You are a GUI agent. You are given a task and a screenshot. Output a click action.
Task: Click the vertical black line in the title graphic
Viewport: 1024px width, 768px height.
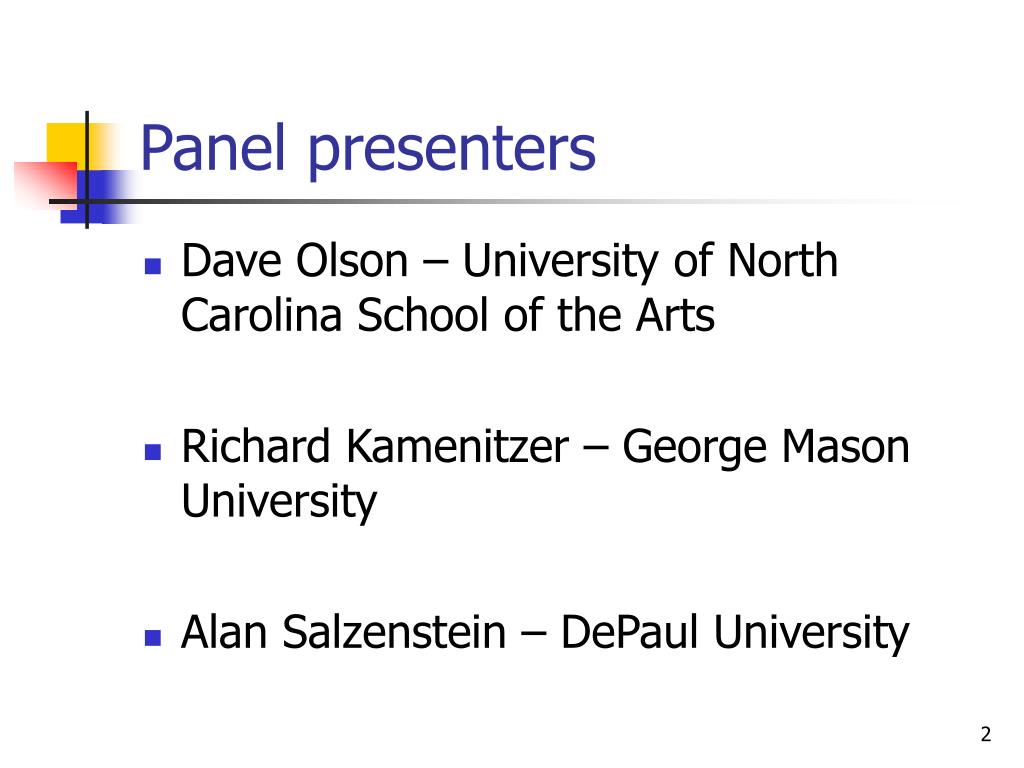pos(87,170)
